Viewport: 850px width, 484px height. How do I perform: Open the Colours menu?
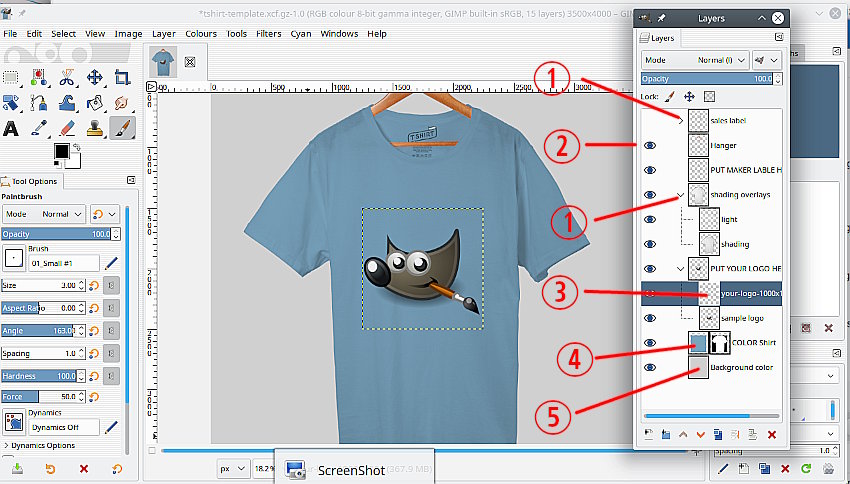click(x=201, y=34)
